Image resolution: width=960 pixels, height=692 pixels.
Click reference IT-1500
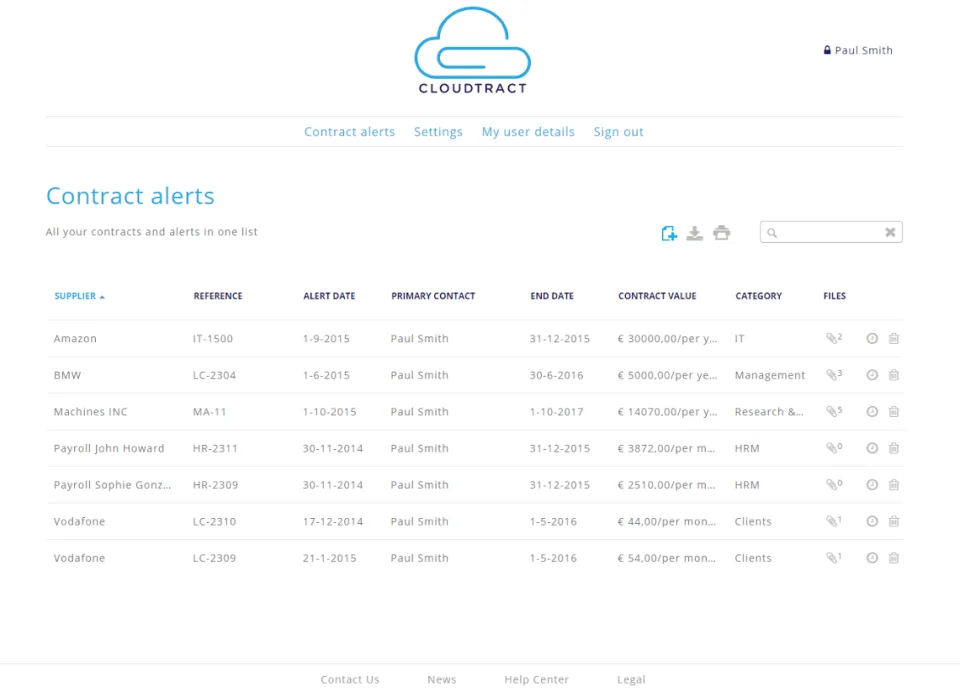click(x=212, y=338)
